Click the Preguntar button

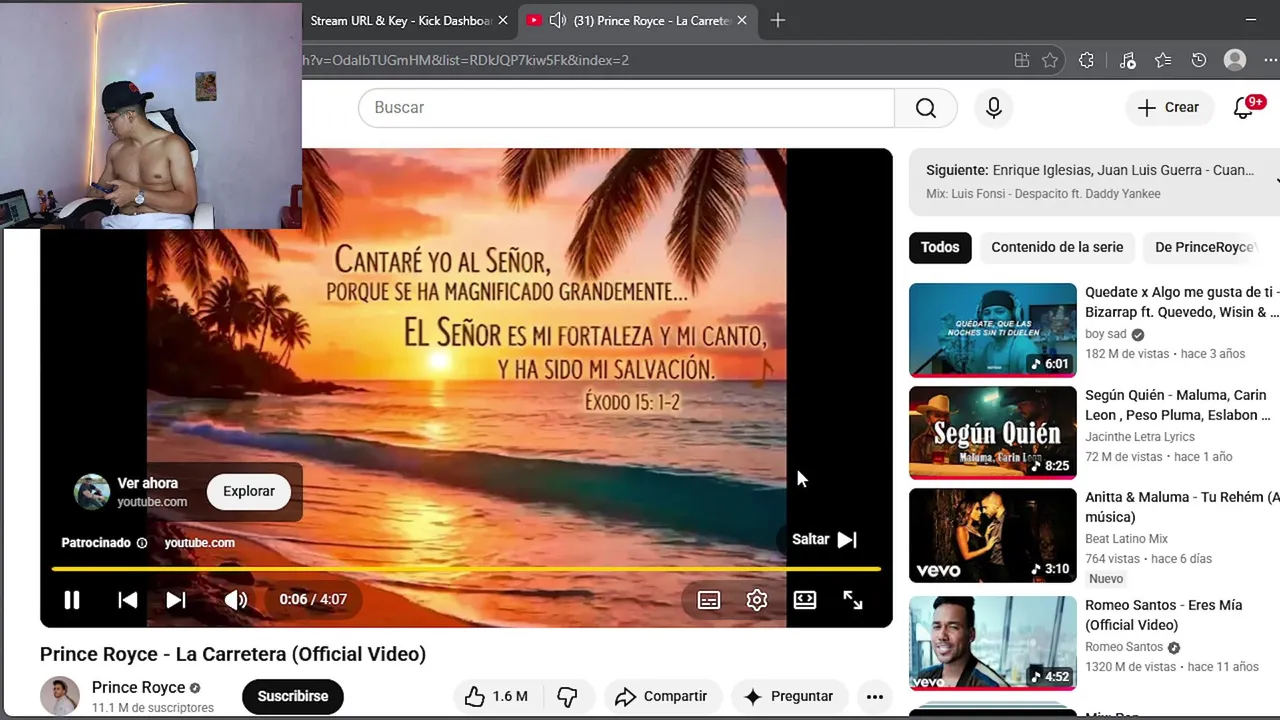tap(789, 696)
